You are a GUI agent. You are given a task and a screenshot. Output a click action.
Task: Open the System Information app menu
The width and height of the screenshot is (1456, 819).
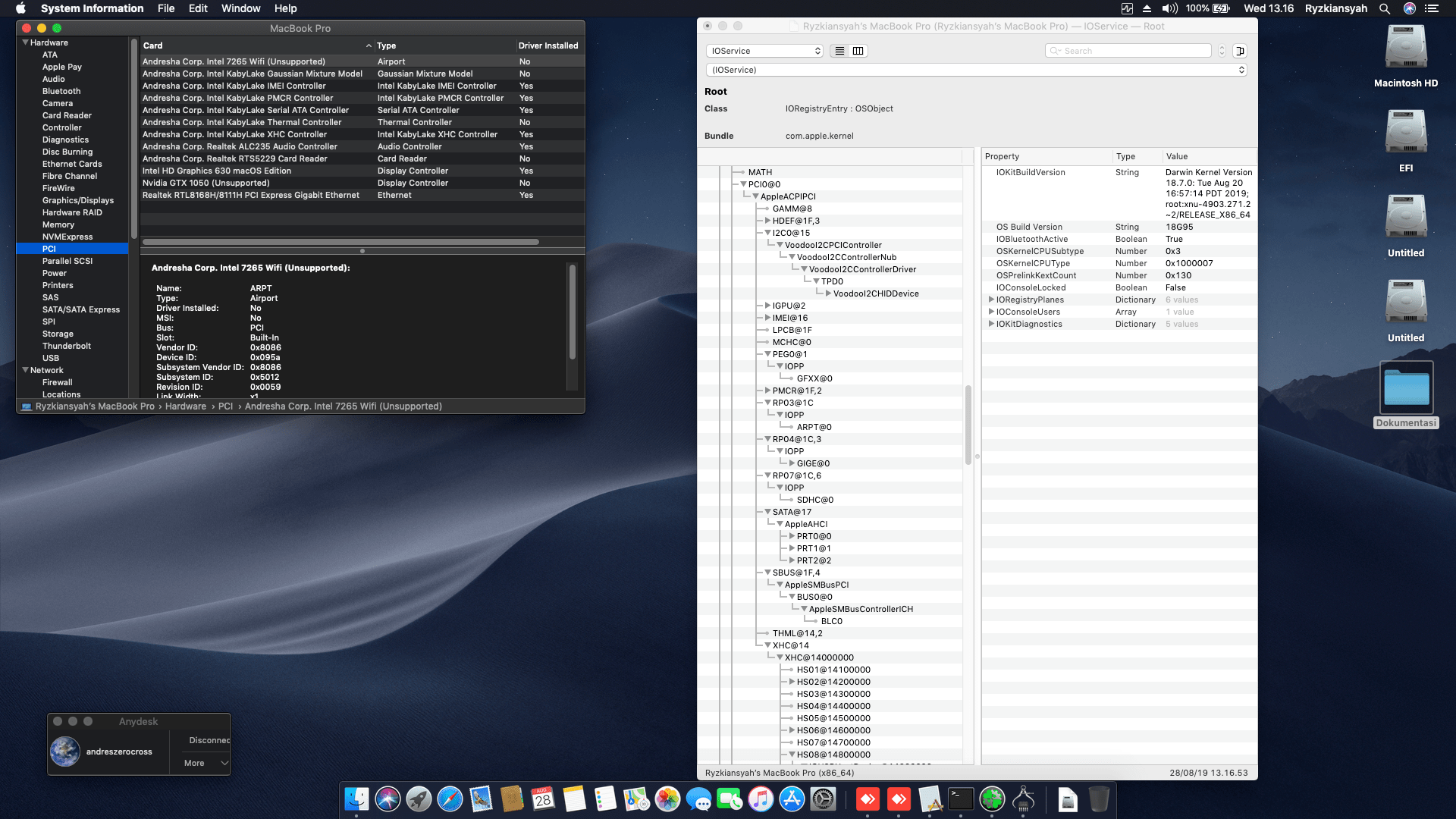click(92, 8)
